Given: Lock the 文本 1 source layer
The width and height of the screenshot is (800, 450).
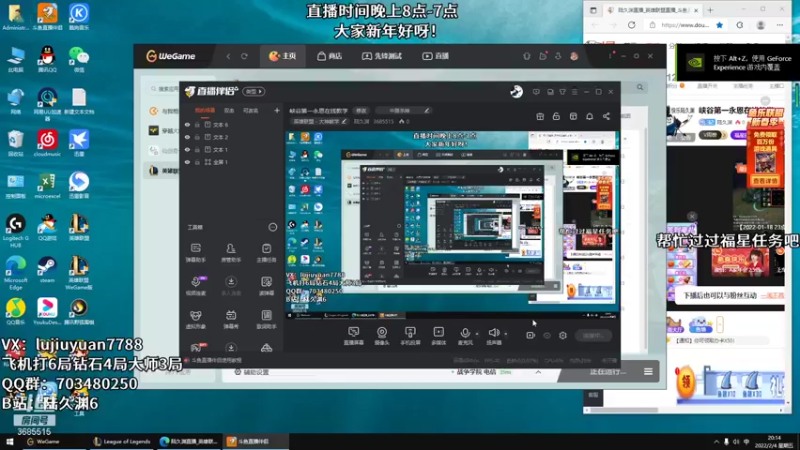Looking at the screenshot, I should (x=197, y=149).
